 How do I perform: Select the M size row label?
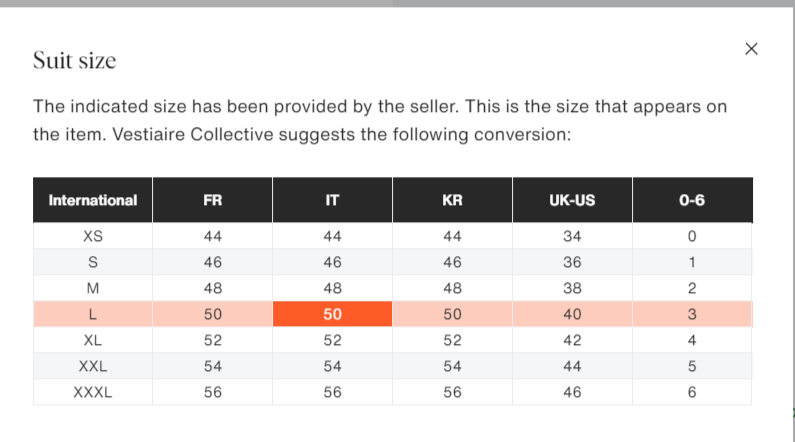[93, 288]
